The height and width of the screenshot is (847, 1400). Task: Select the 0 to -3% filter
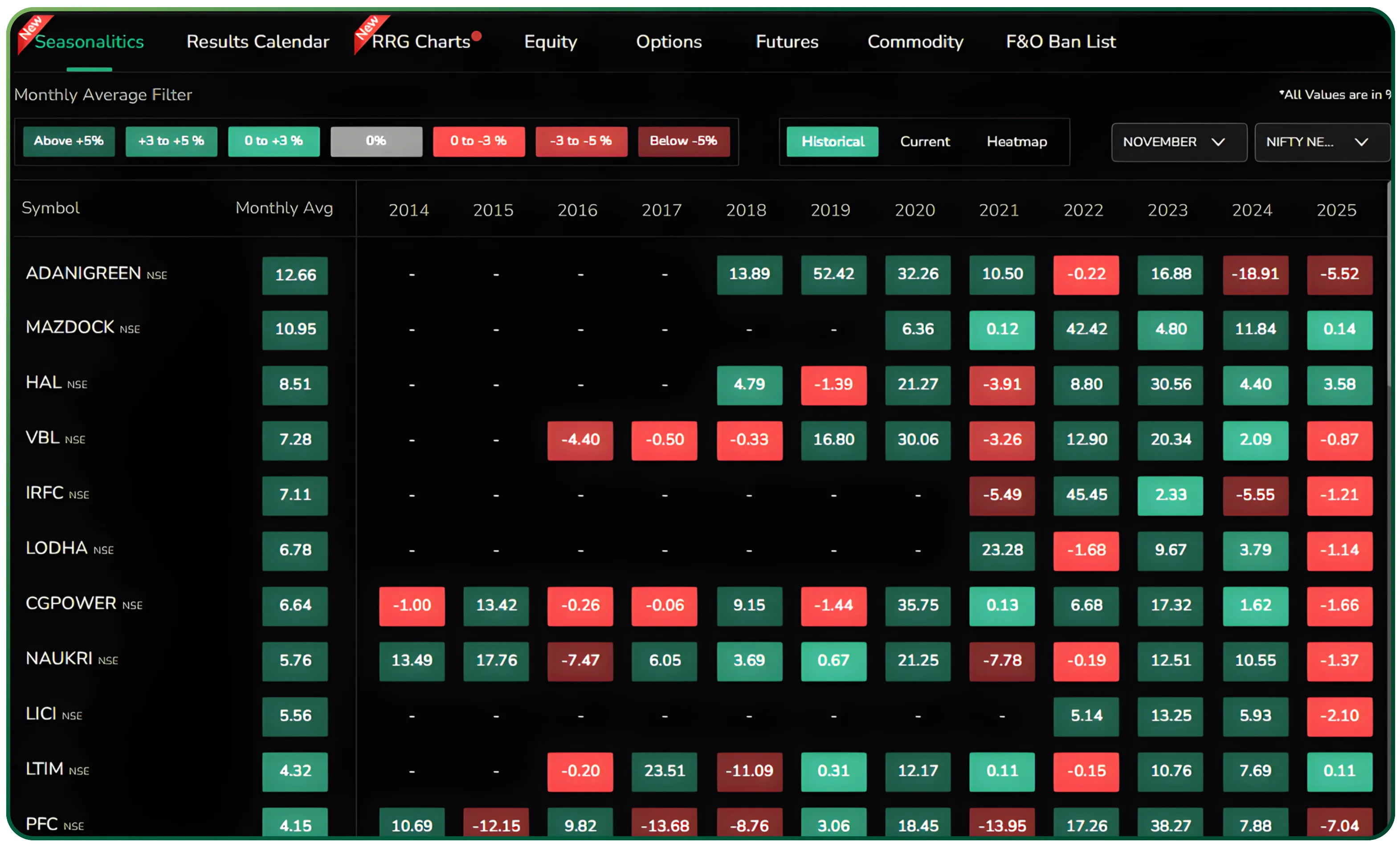click(479, 141)
